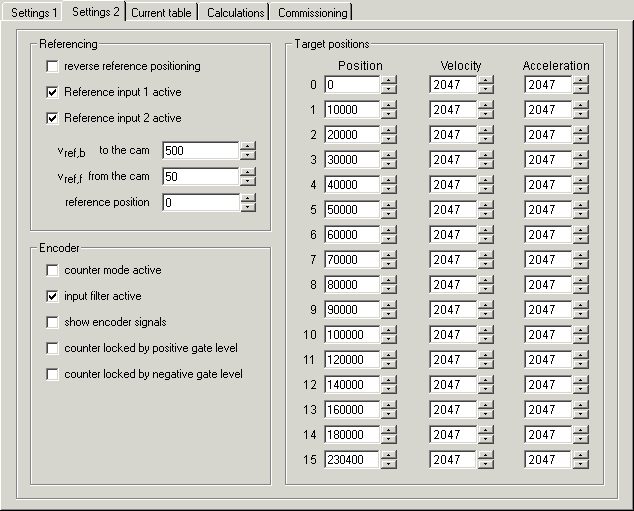Decrease row 8 Position with down arrow
Screen dimensions: 634x511
click(389, 289)
